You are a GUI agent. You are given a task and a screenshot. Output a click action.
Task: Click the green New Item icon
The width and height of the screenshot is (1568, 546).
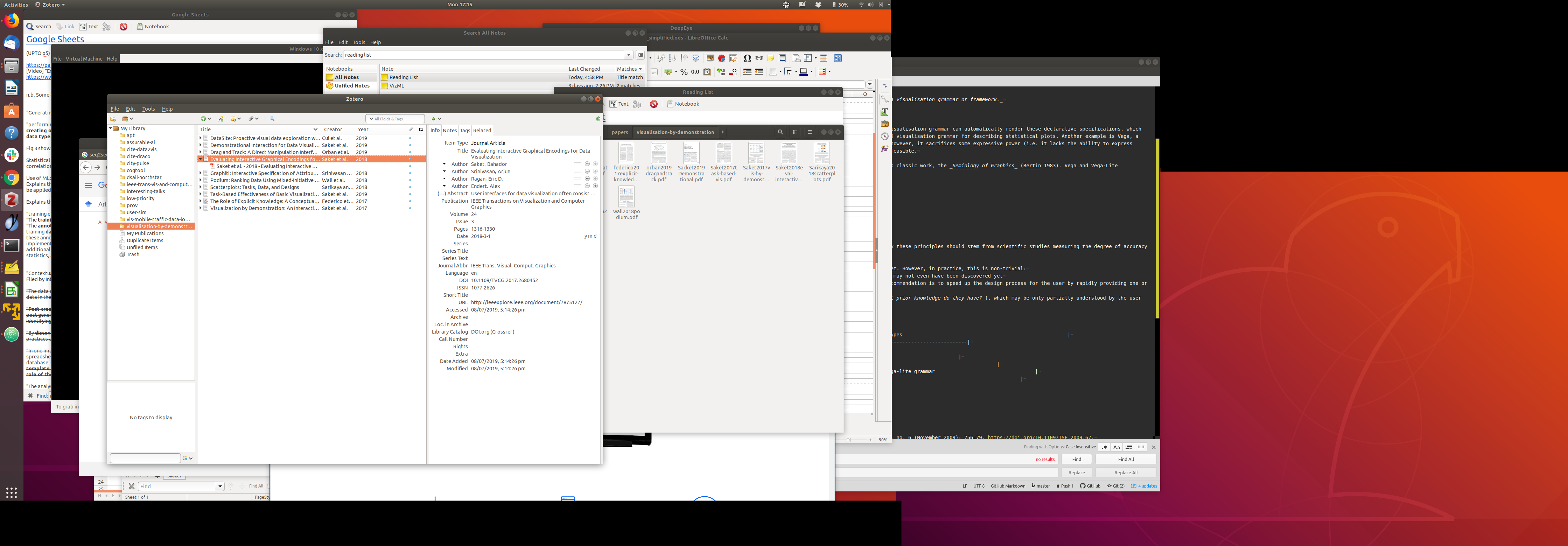tap(203, 119)
